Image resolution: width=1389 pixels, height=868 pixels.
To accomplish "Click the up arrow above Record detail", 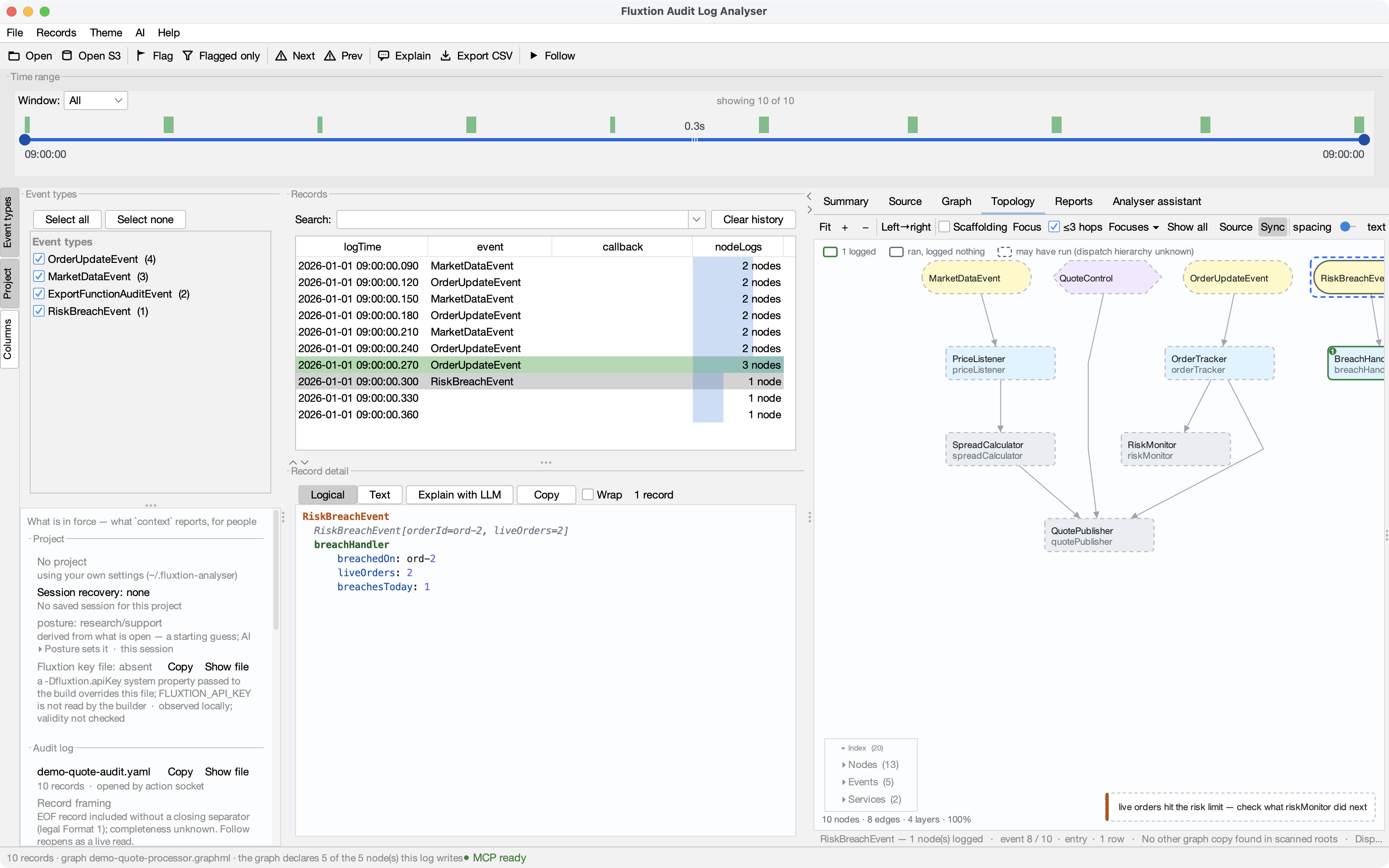I will coord(293,462).
